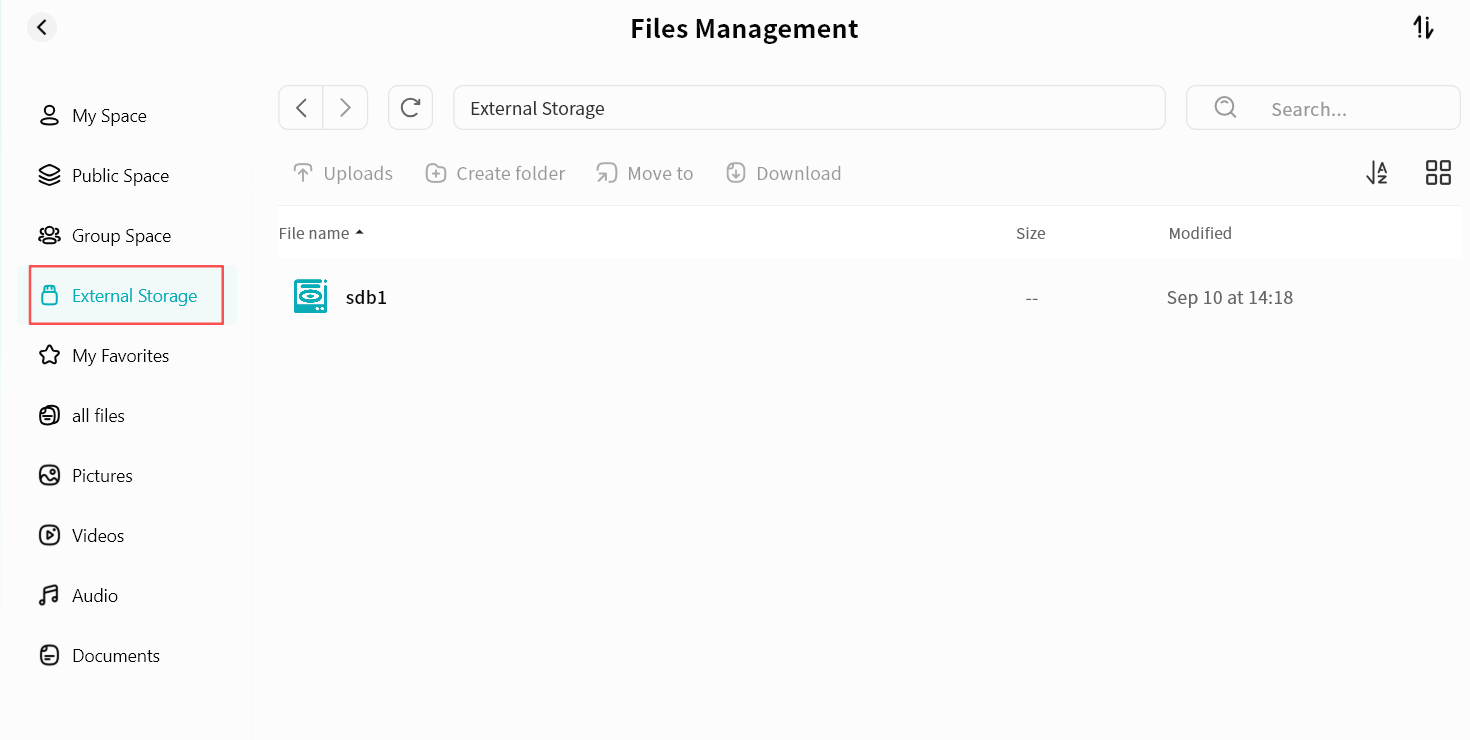Select the Pictures category

(102, 476)
